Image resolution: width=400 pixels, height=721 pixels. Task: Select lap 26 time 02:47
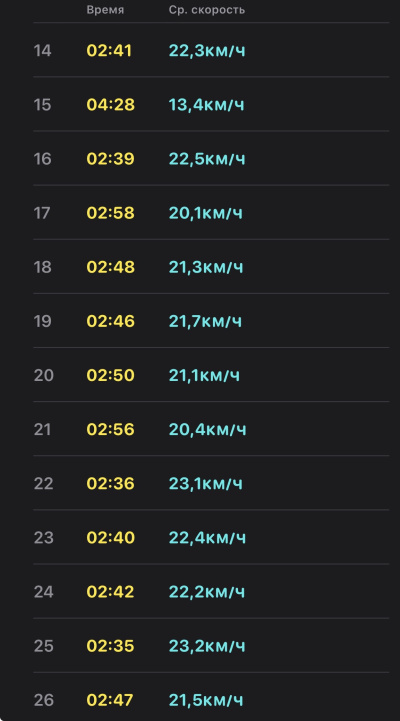coord(110,700)
